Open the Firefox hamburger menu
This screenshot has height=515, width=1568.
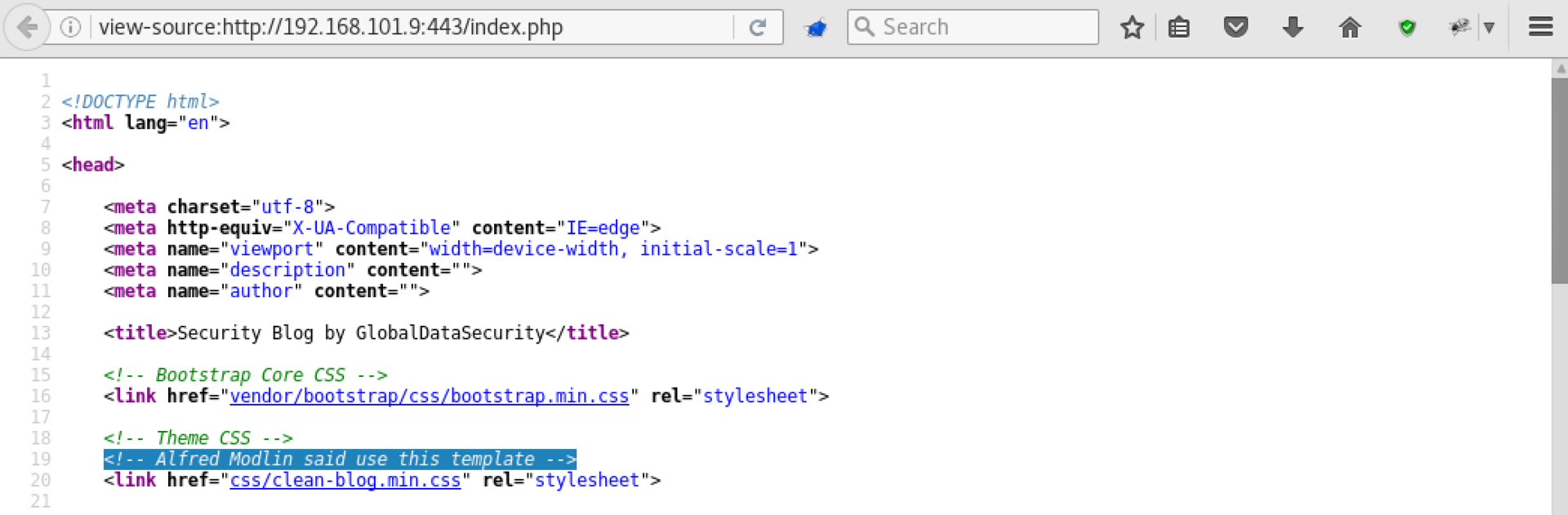pos(1540,28)
